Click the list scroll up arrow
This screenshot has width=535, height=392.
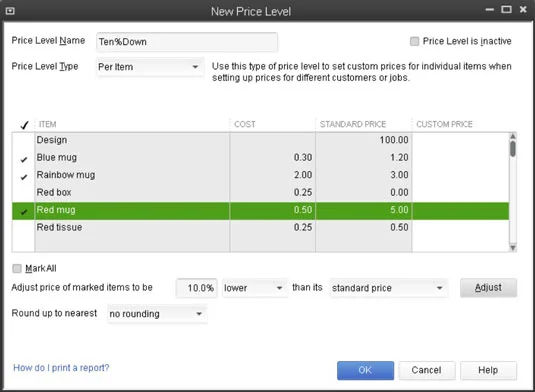[x=512, y=136]
